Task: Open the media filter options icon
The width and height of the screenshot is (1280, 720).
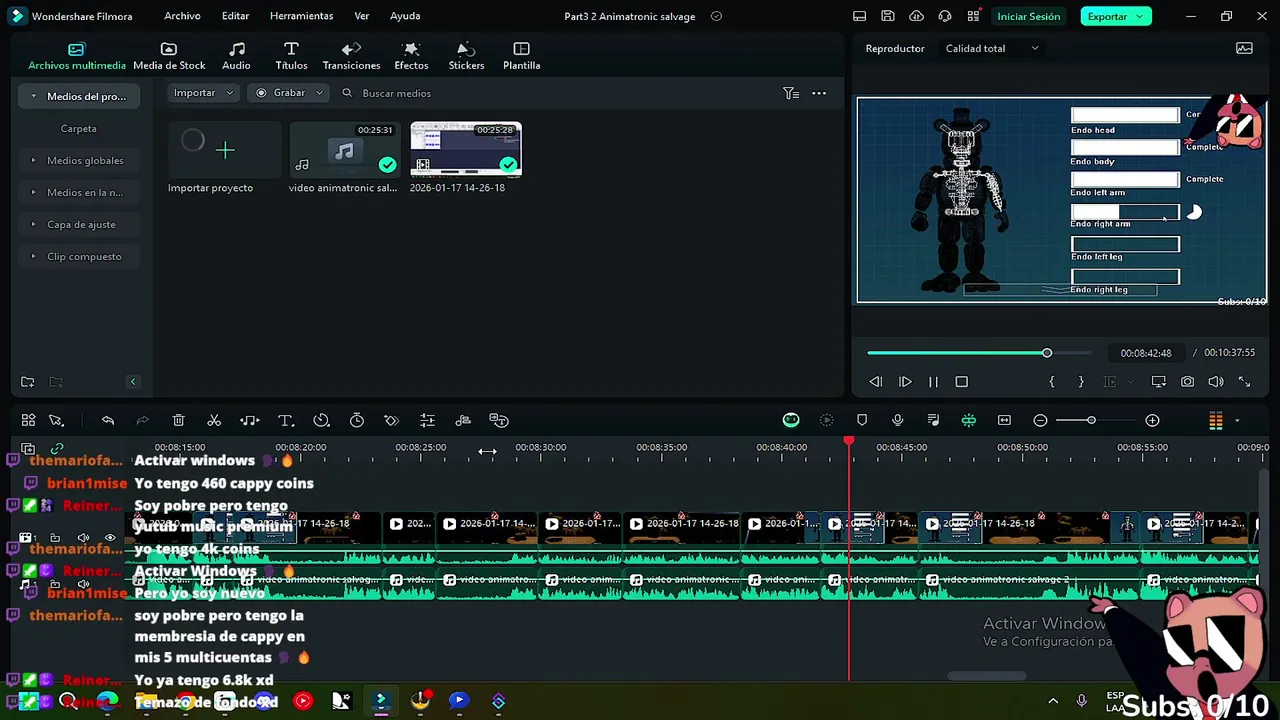Action: pos(791,93)
